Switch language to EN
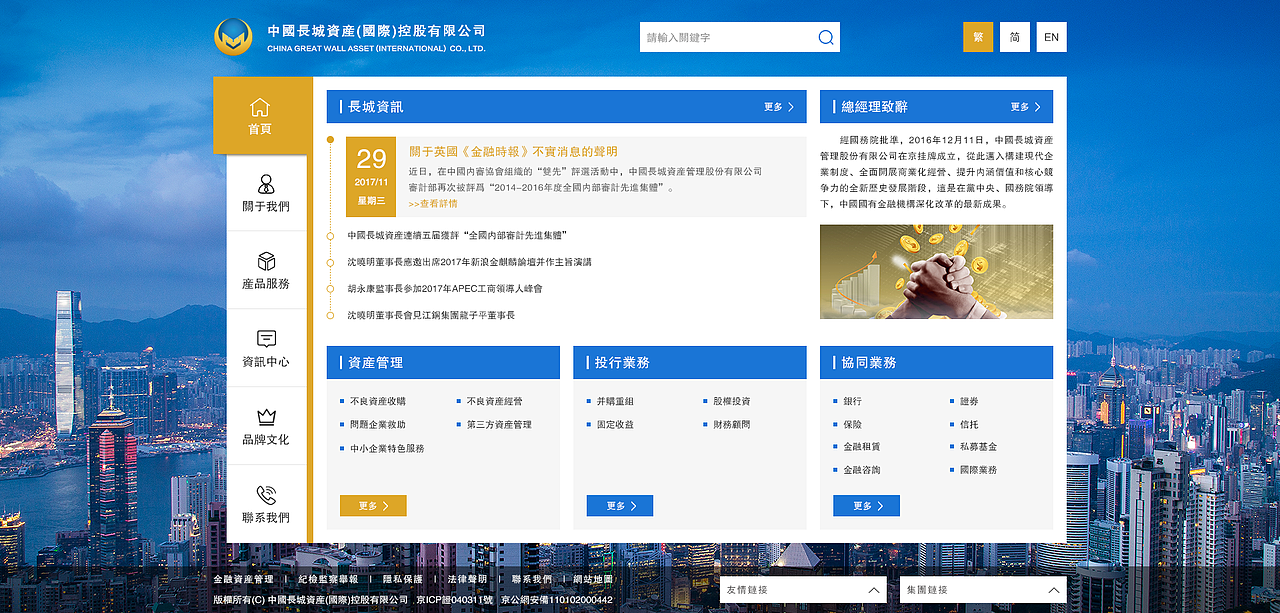 [1051, 37]
